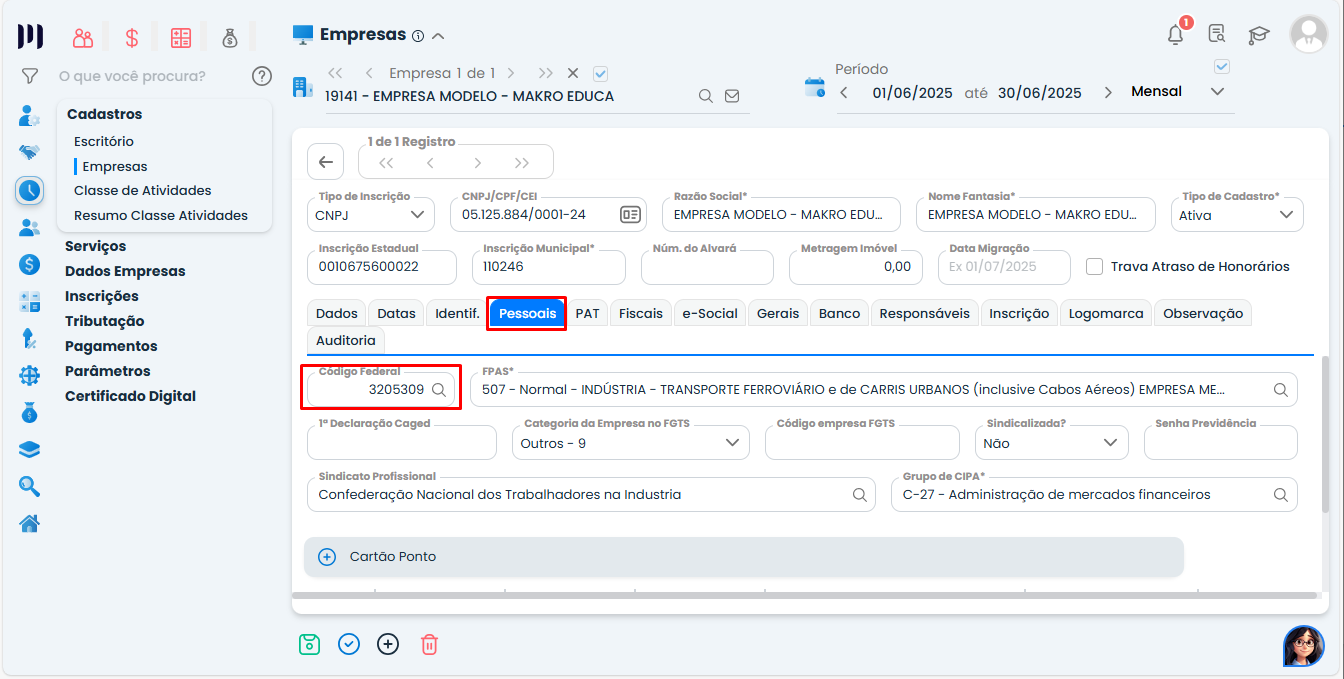
Task: Open the red calculator module icon
Action: (x=181, y=38)
